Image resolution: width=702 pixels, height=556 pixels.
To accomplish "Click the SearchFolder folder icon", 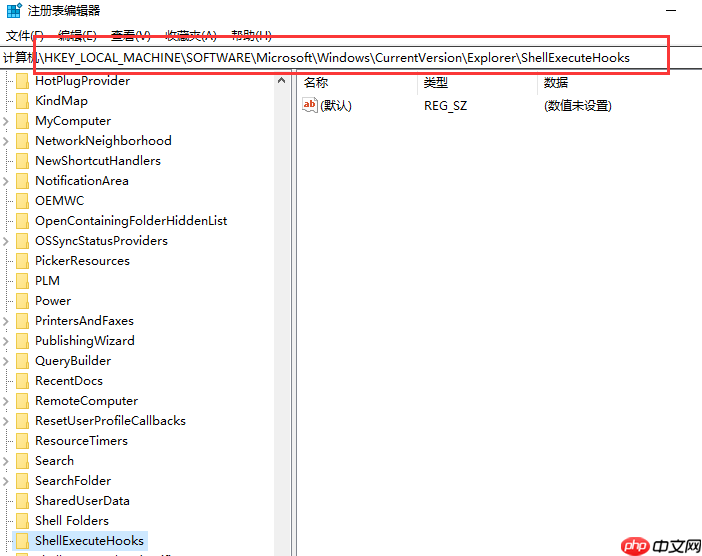I will [x=22, y=481].
